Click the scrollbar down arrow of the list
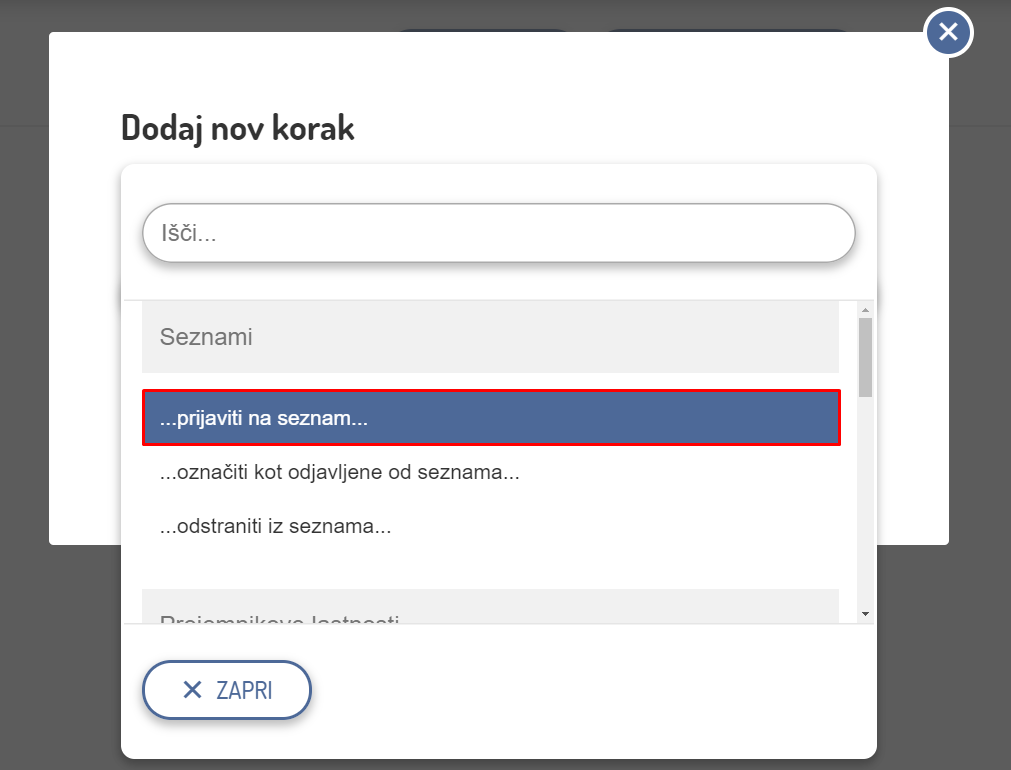 point(866,613)
